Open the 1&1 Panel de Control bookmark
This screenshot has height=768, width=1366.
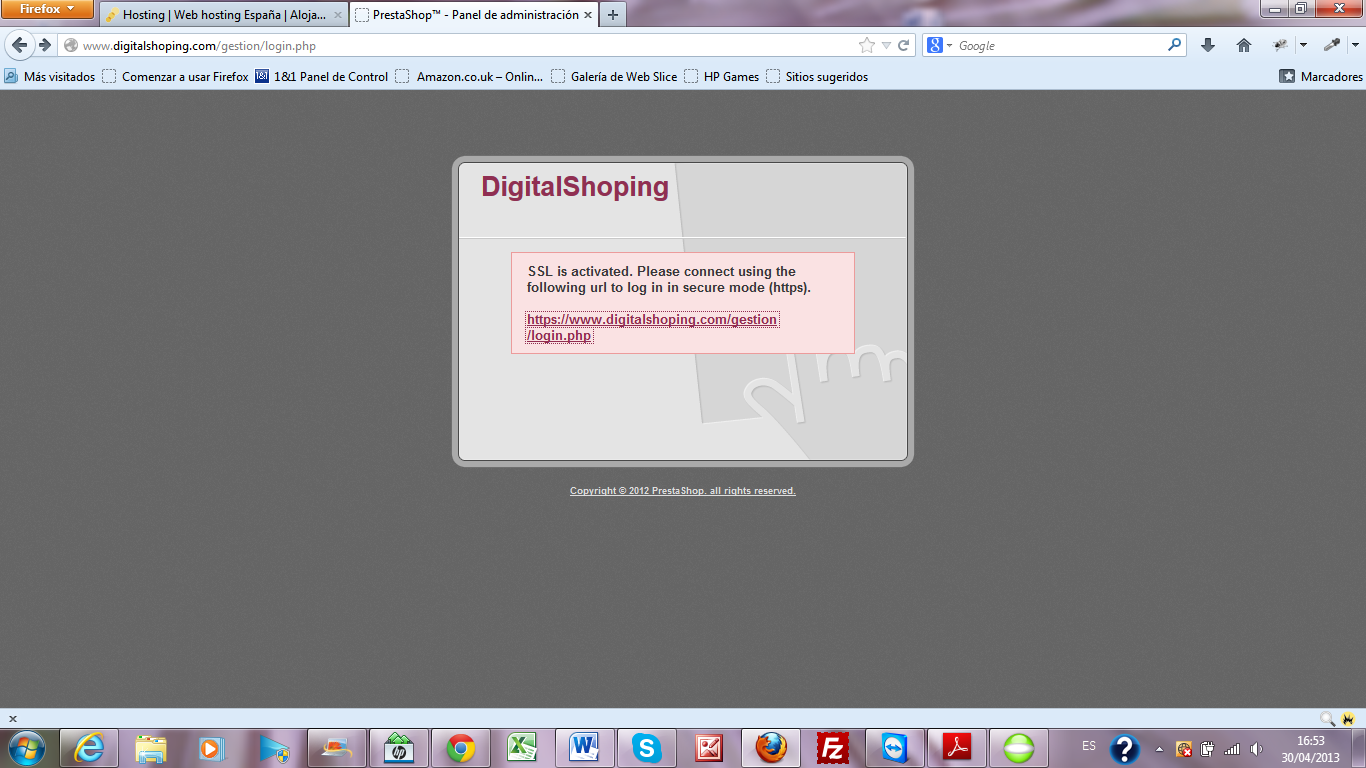[x=322, y=77]
